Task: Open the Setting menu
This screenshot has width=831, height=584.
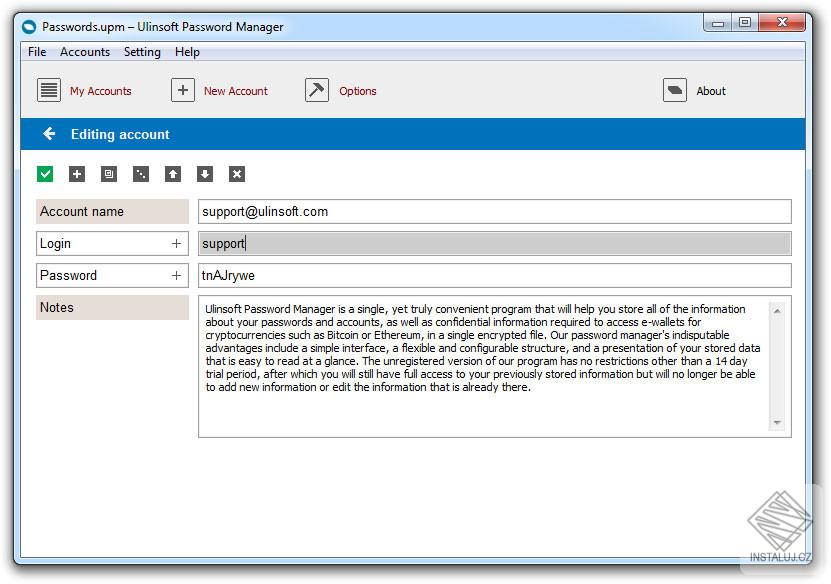Action: pos(142,52)
